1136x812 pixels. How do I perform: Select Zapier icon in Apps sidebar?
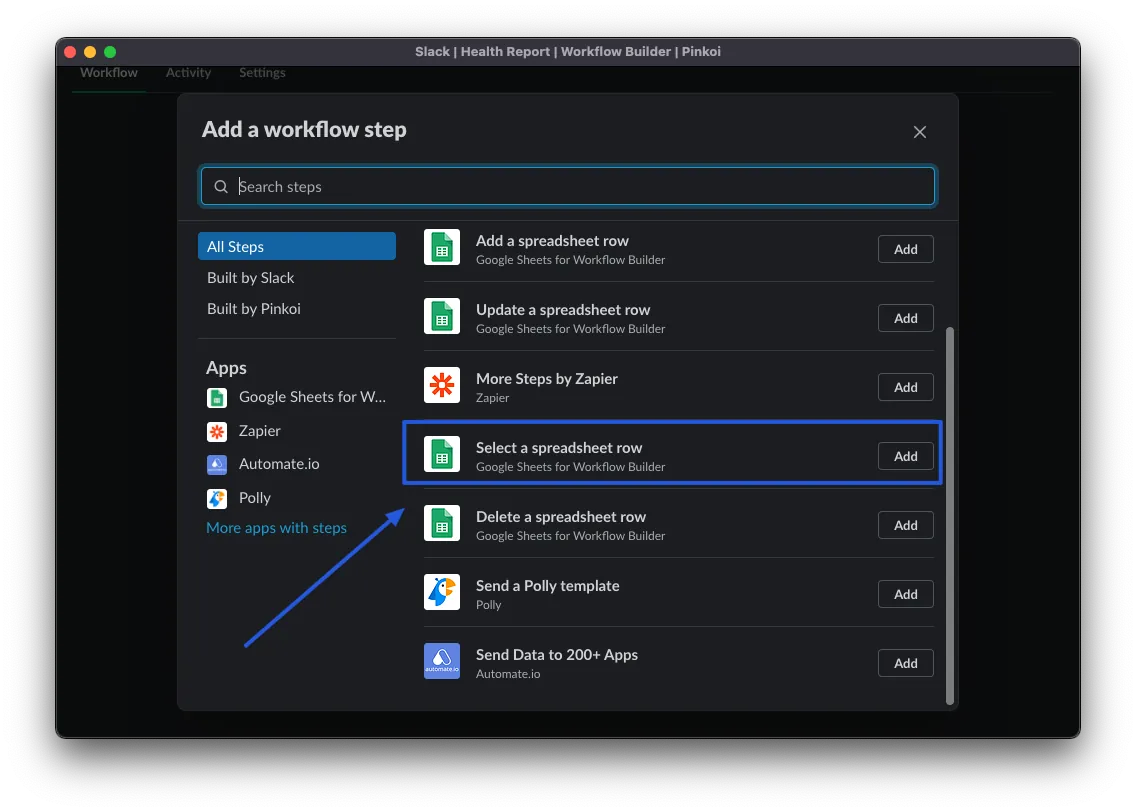coord(217,431)
